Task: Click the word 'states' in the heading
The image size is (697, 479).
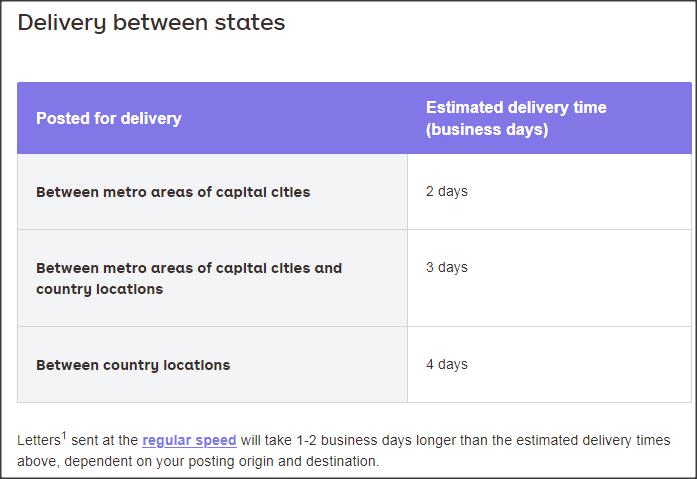Action: 250,23
